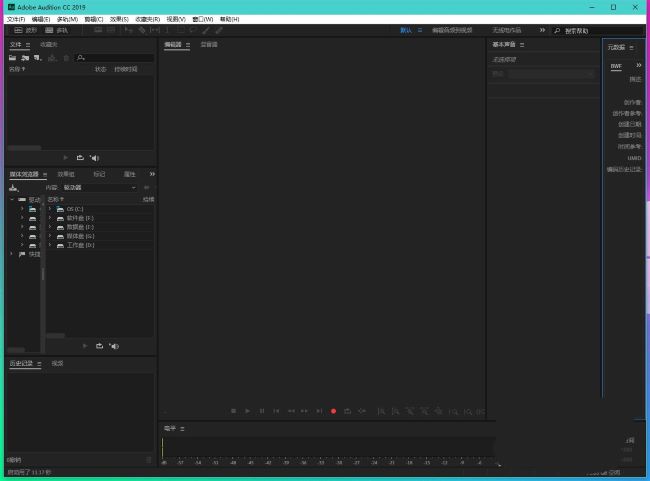
Task: Click the Import File icon in Files panel
Action: [x=25, y=58]
